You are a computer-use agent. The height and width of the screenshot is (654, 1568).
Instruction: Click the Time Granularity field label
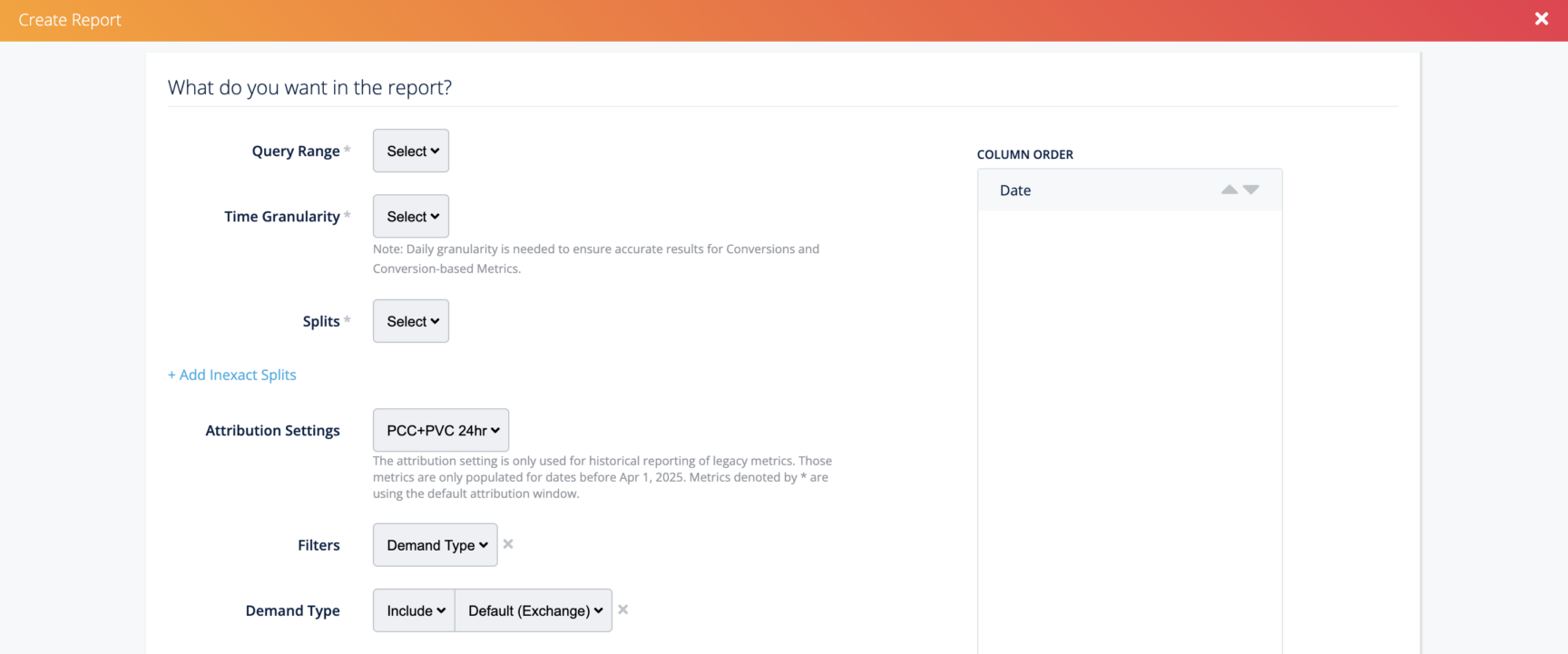(x=282, y=217)
